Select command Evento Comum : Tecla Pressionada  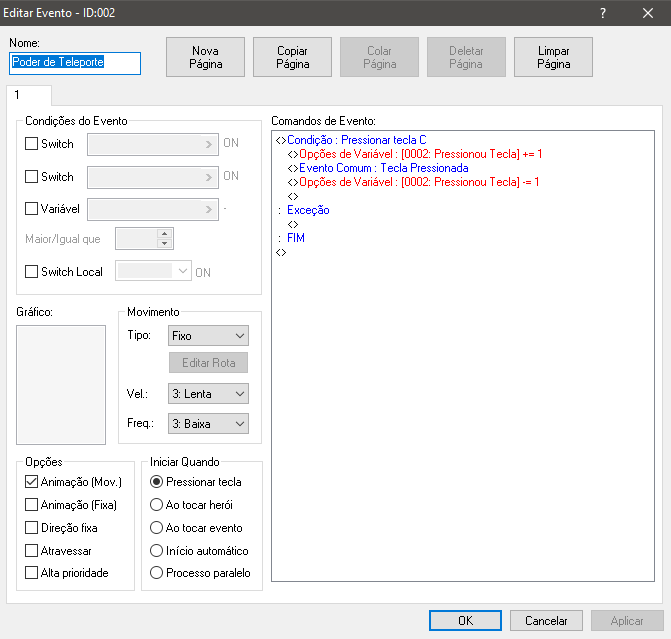point(378,168)
